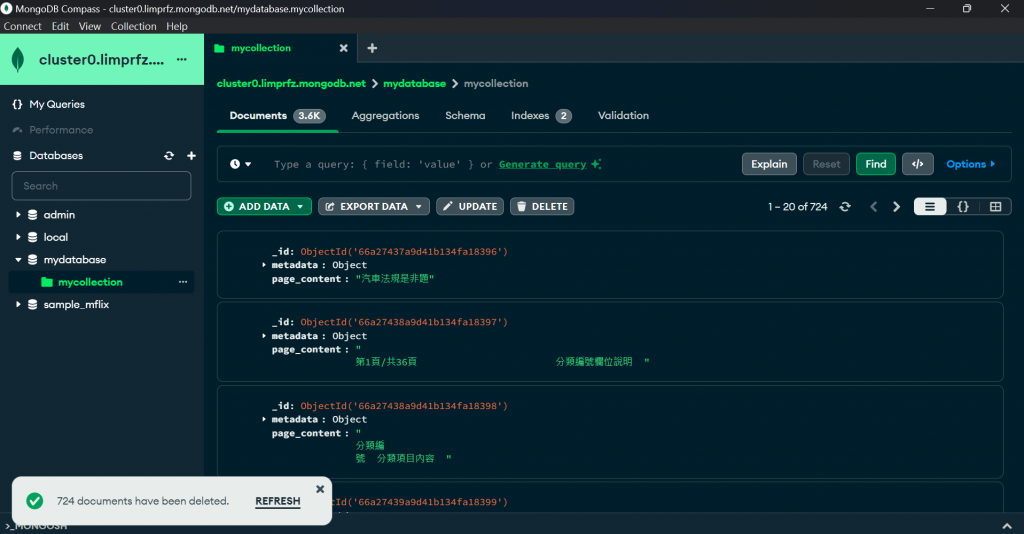Switch to table view
1024x534 pixels.
(x=995, y=206)
